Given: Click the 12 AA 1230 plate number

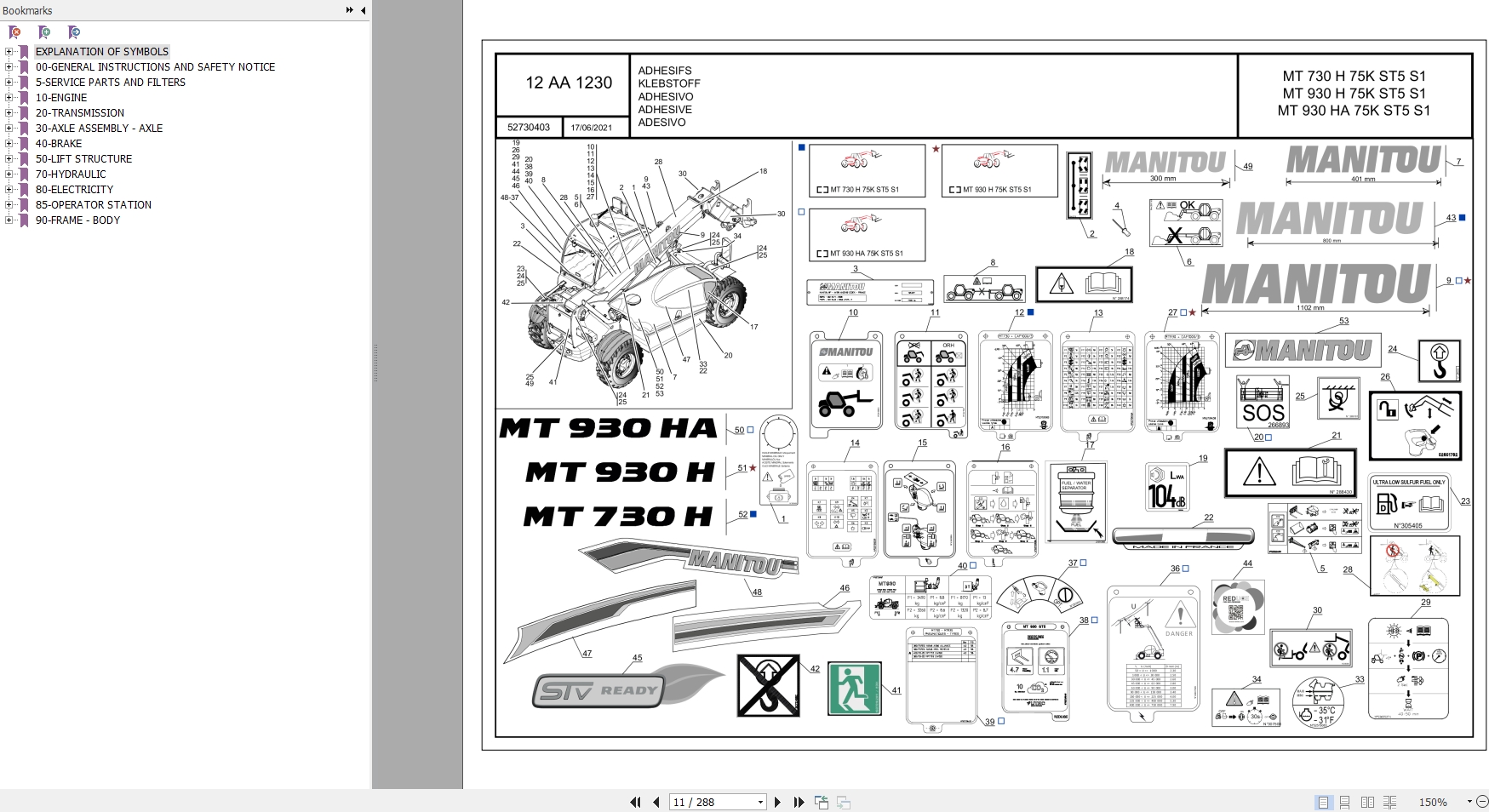Looking at the screenshot, I should click(569, 83).
